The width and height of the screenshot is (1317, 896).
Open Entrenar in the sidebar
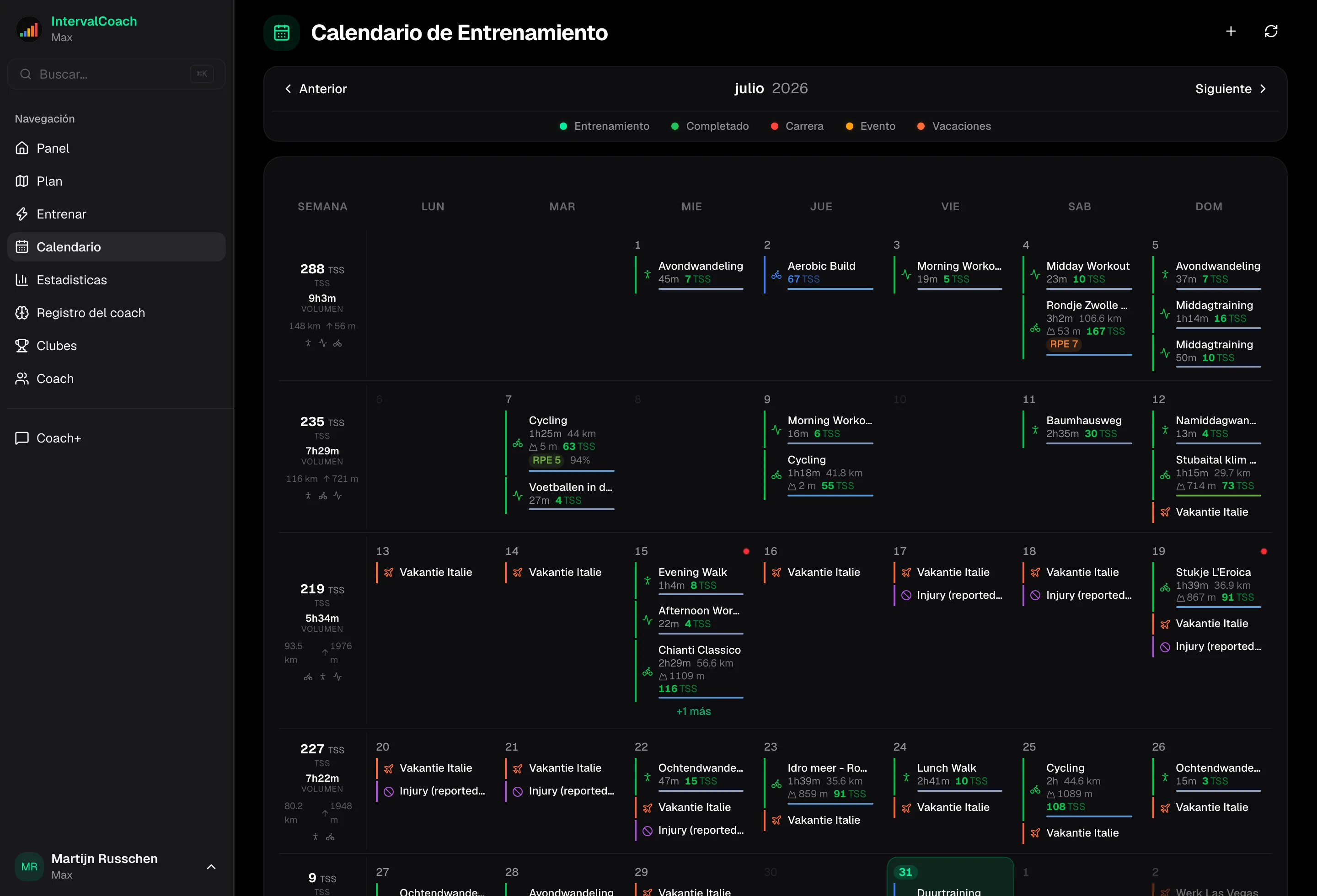[116, 214]
